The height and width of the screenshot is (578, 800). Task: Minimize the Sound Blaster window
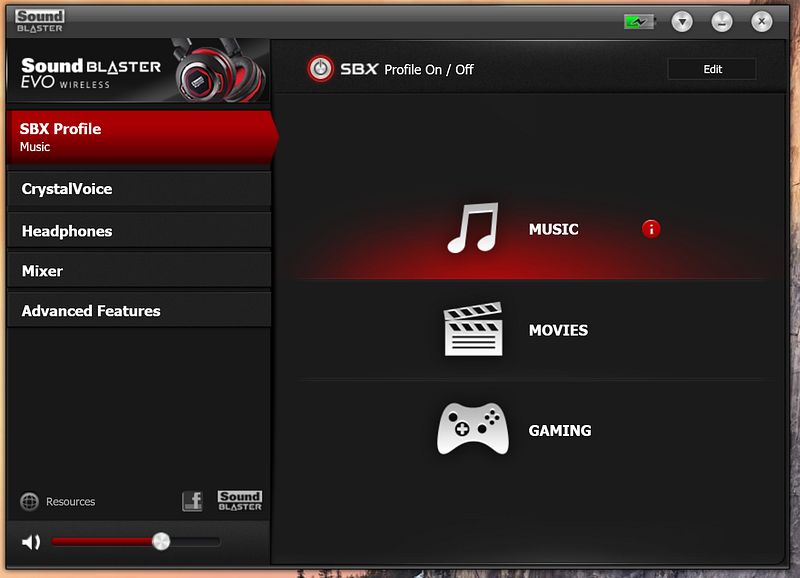pos(722,21)
